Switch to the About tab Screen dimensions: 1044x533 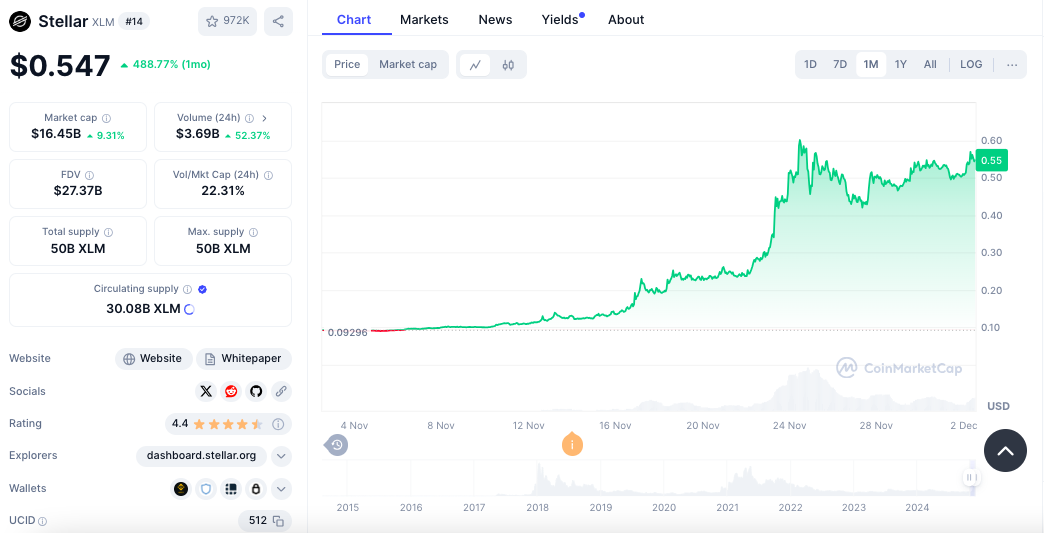(626, 20)
